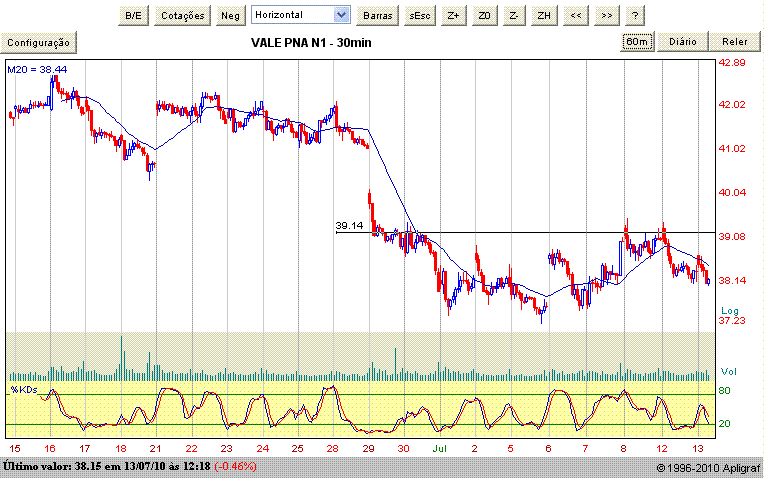The height and width of the screenshot is (478, 764).
Task: Move chart forward with >> button
Action: pos(607,16)
